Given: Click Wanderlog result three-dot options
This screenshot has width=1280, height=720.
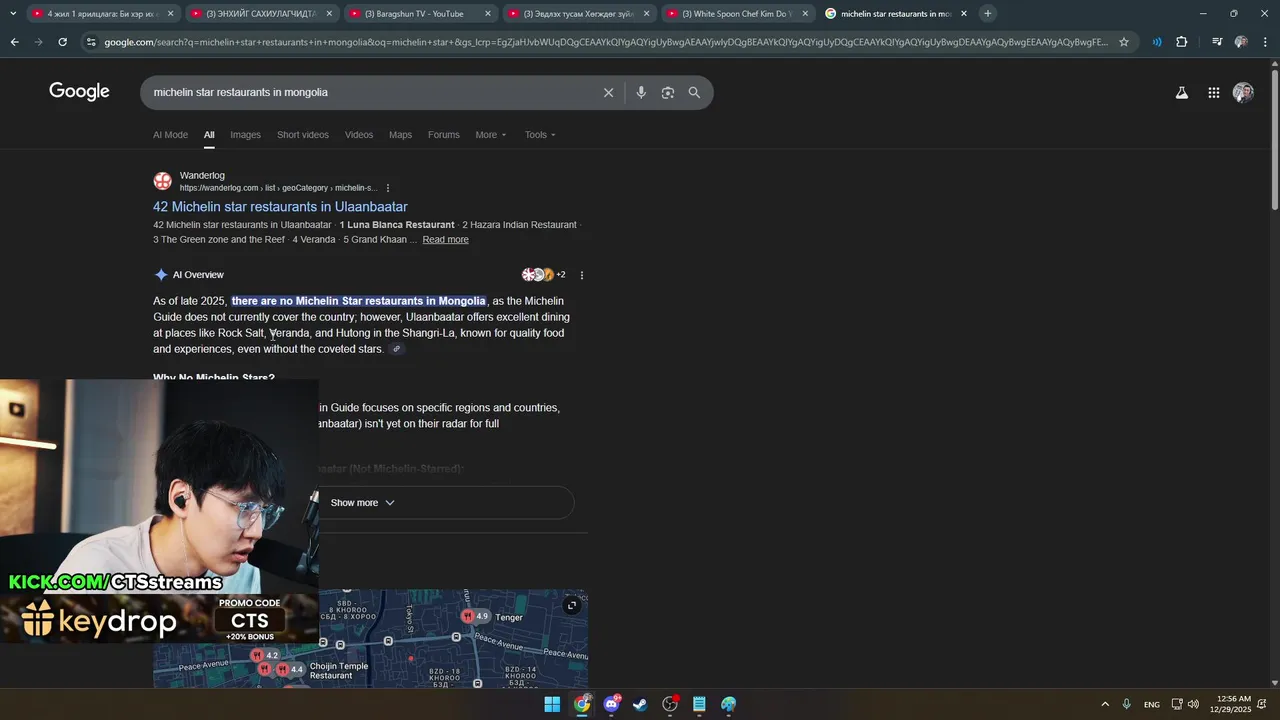Looking at the screenshot, I should (388, 188).
